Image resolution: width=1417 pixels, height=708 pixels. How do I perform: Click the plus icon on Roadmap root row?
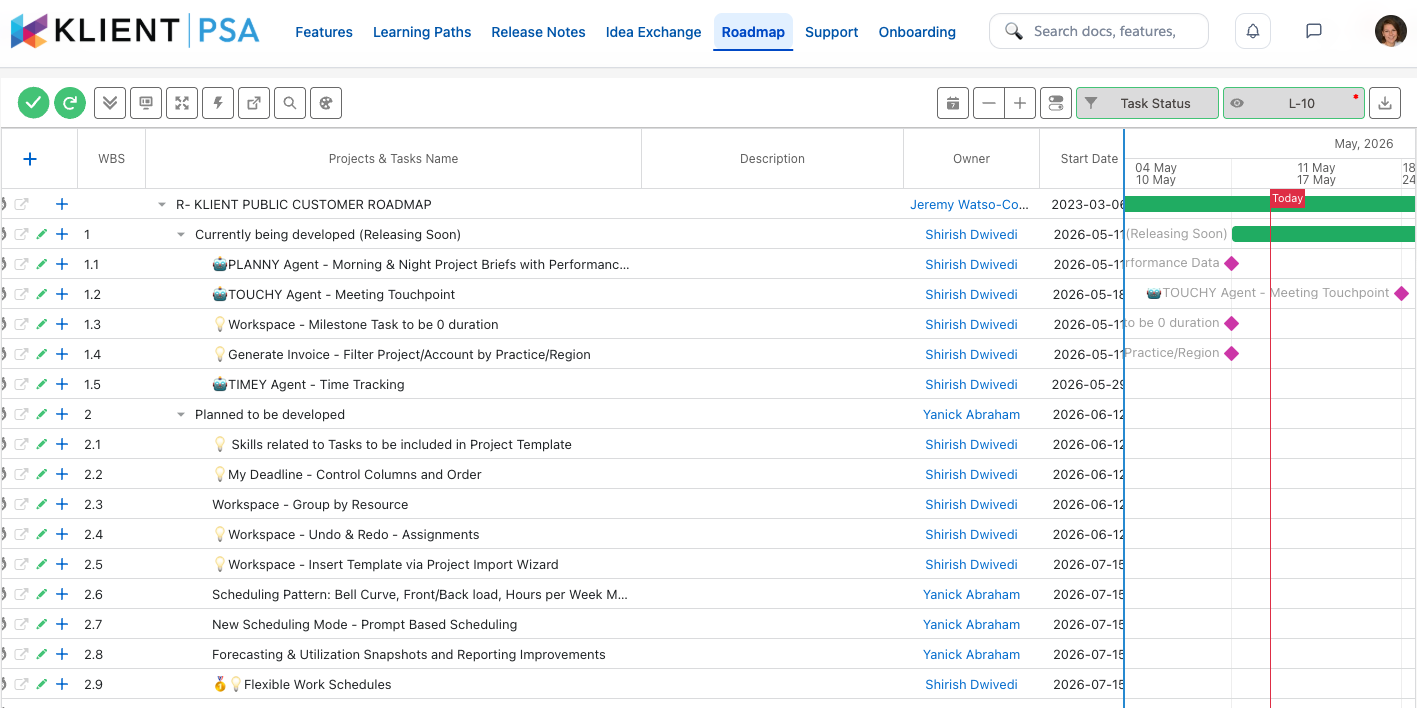(62, 204)
